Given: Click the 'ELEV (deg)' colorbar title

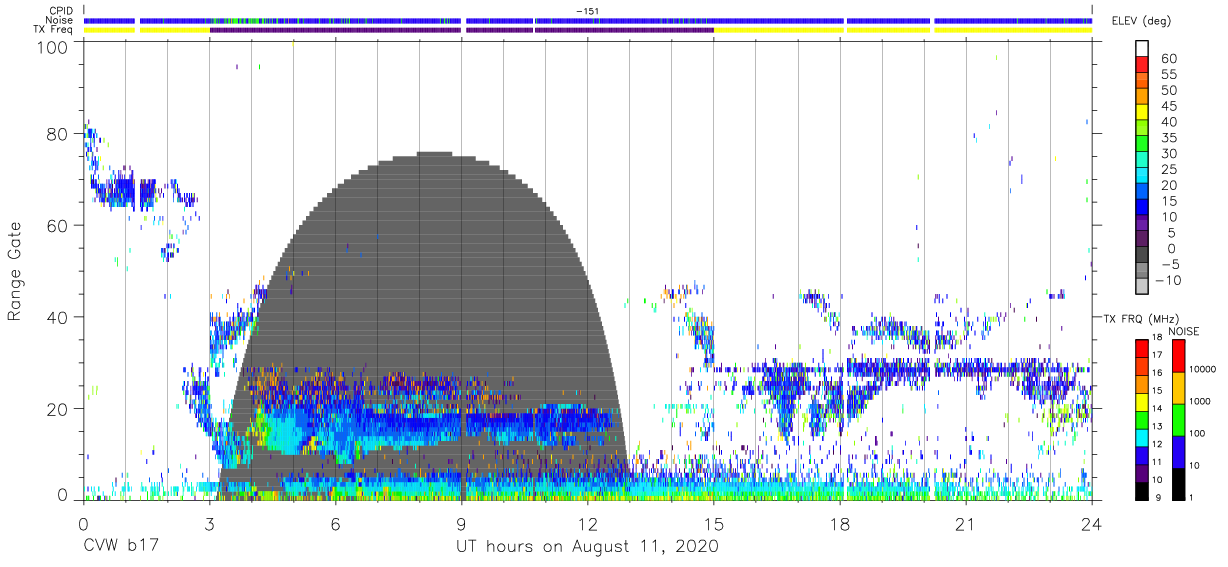Looking at the screenshot, I should [x=1142, y=21].
